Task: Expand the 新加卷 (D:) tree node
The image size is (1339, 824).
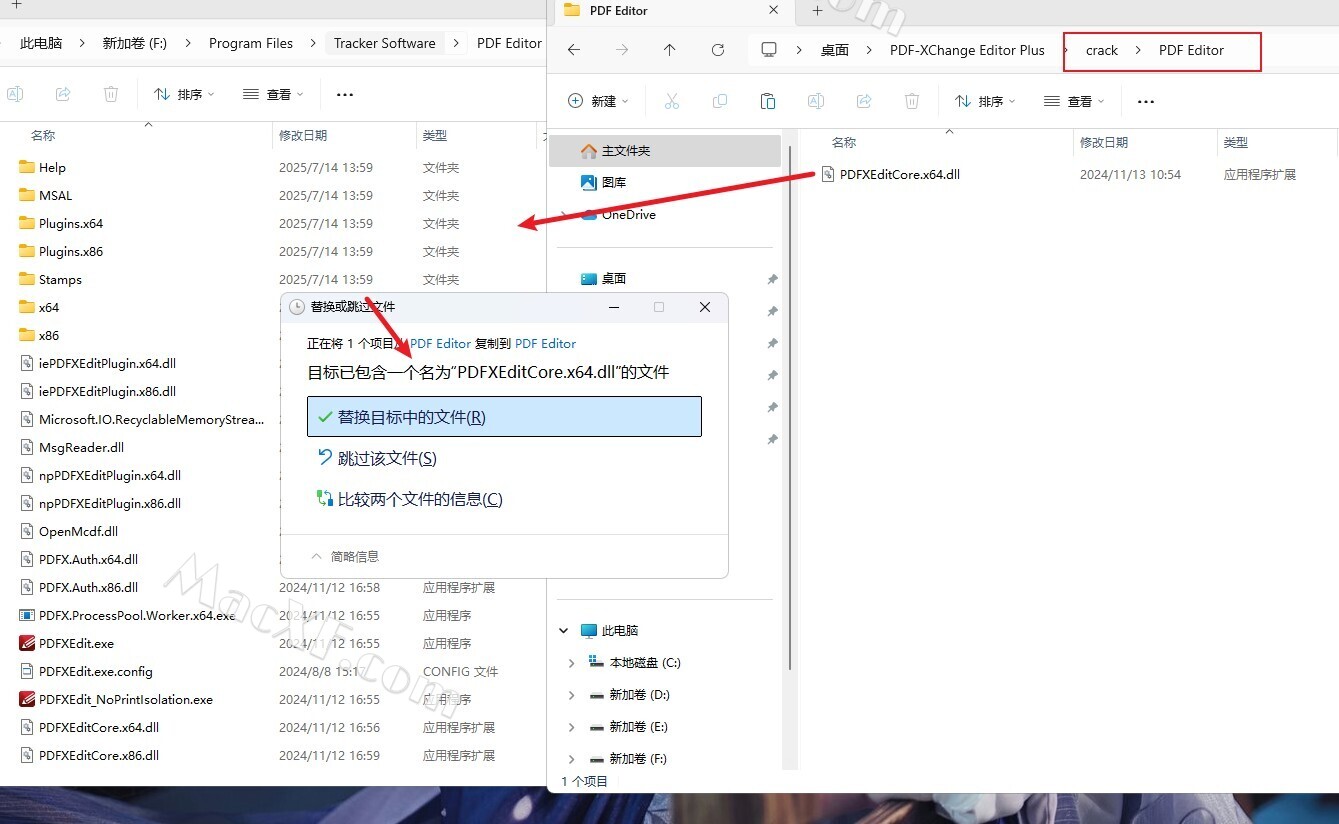Action: tap(572, 695)
